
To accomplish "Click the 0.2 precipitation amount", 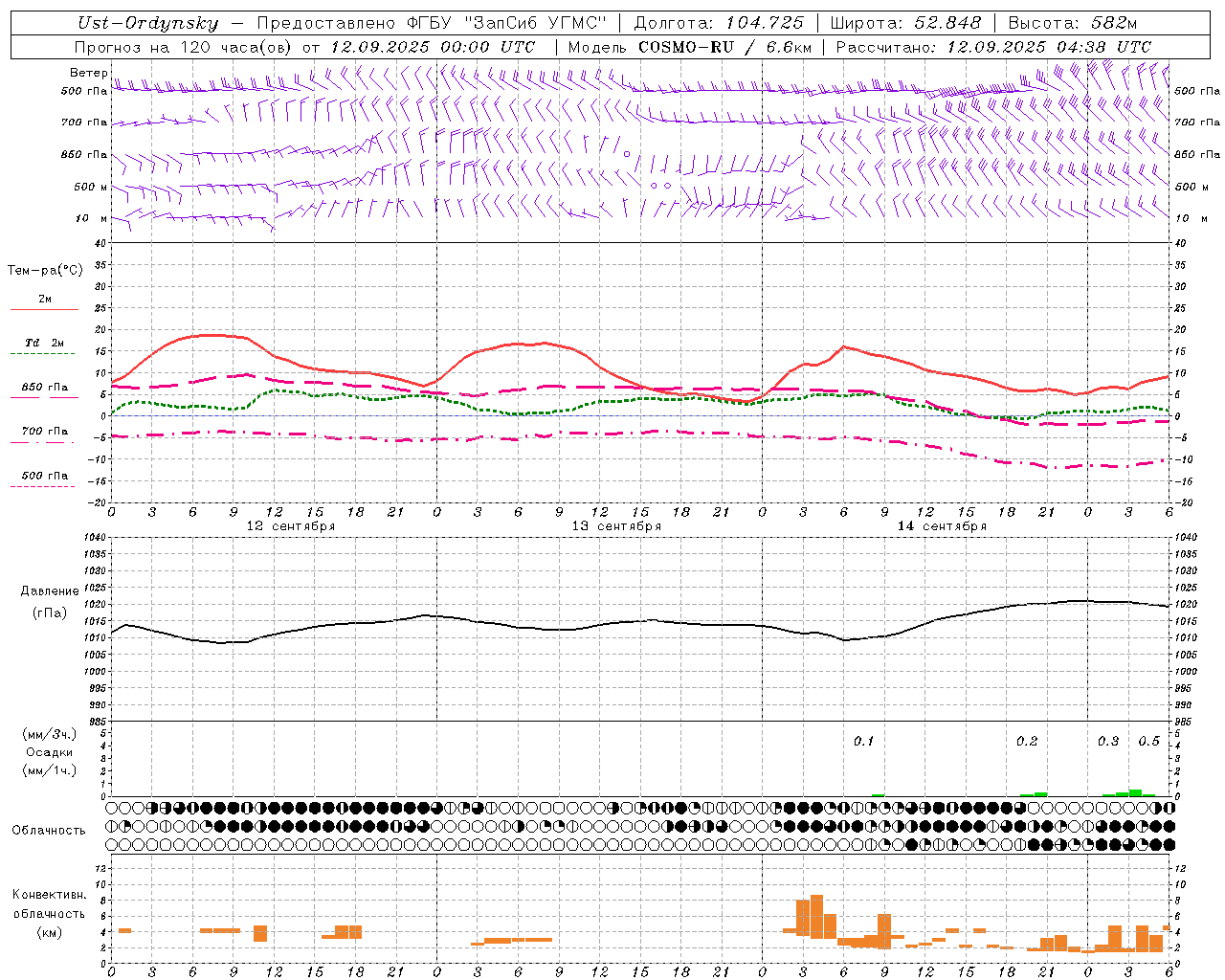I will (1027, 742).
